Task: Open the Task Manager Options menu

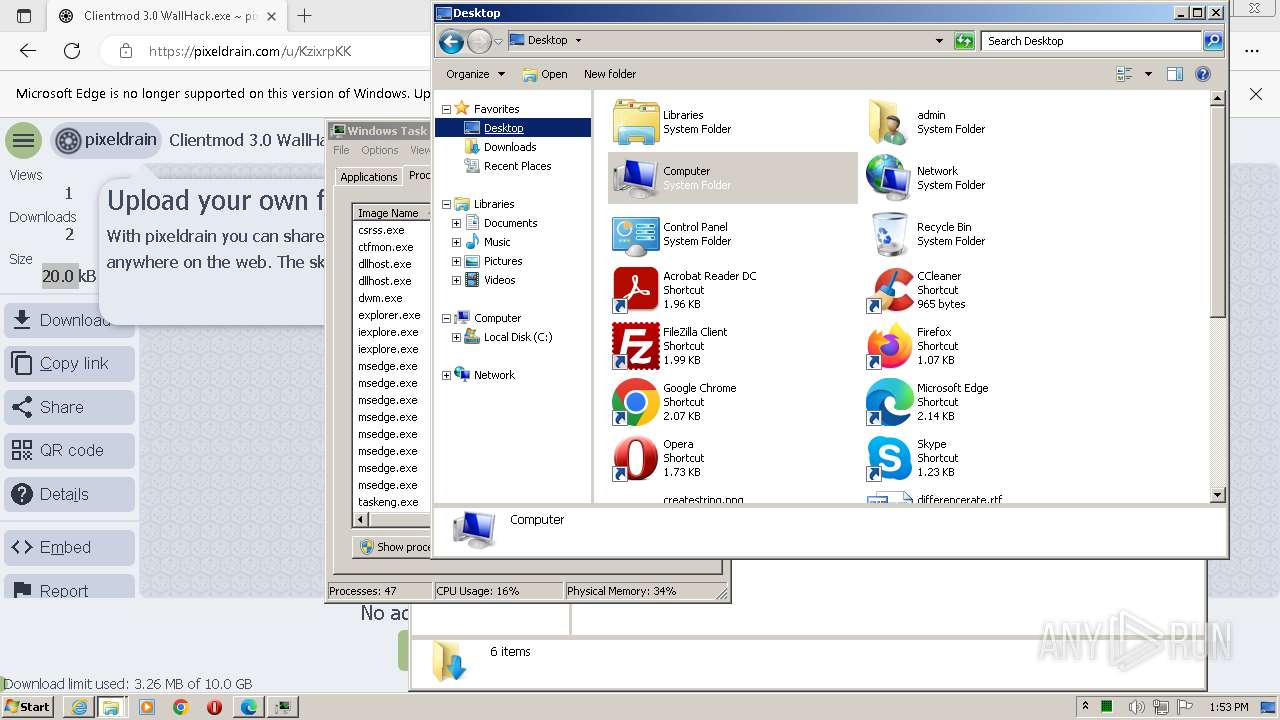Action: [x=380, y=150]
